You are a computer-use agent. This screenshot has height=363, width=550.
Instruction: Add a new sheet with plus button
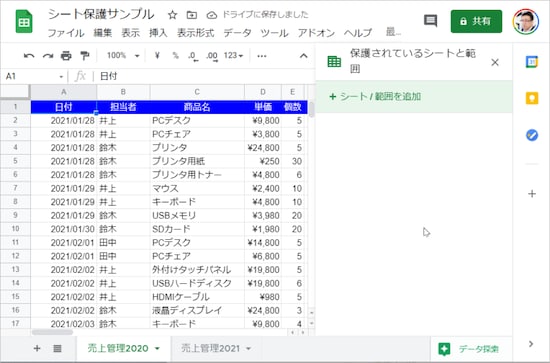click(x=37, y=348)
